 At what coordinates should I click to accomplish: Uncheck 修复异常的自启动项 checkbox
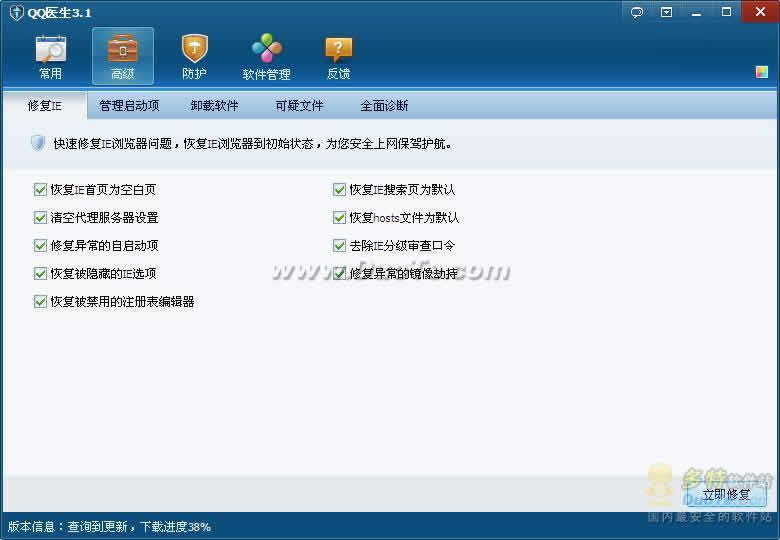[x=40, y=245]
